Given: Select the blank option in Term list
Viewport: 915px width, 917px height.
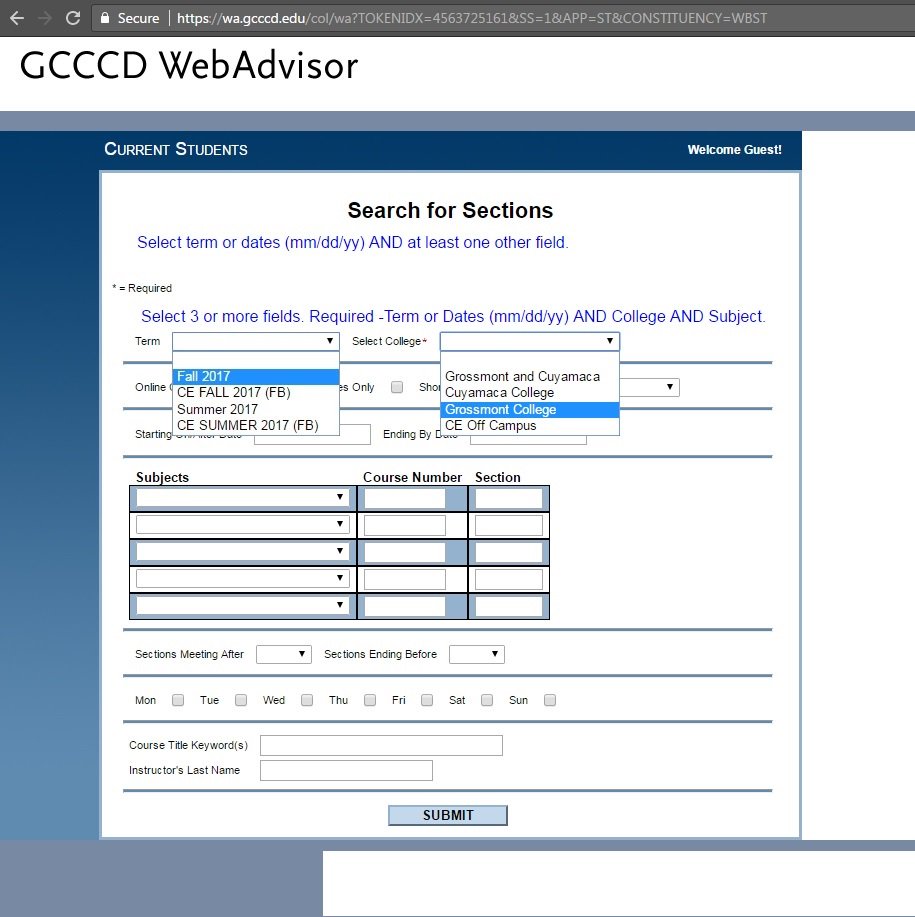Looking at the screenshot, I should point(255,360).
